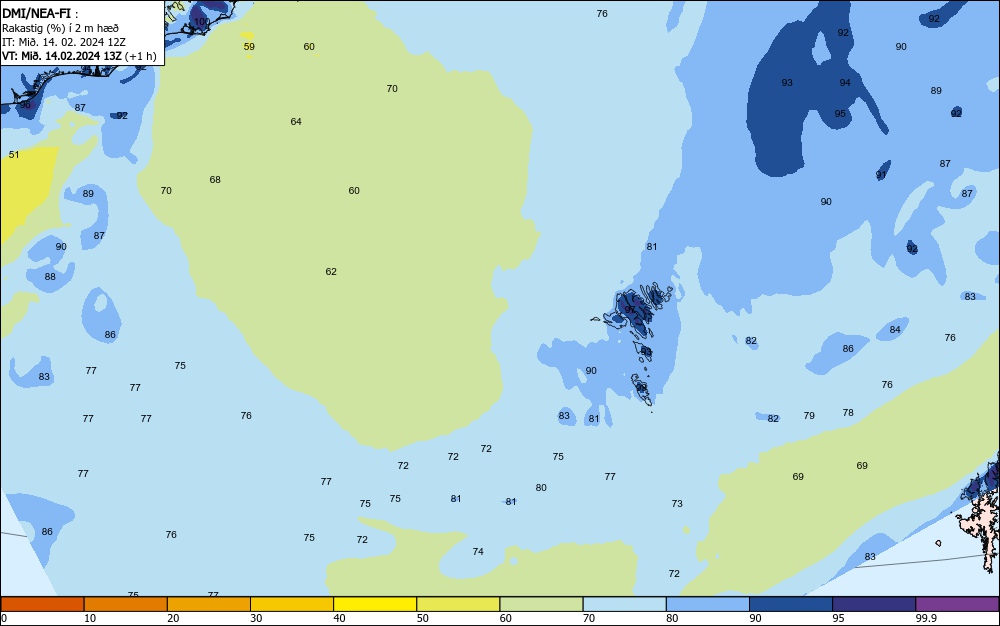Click the 90–95 dark blue legend swatch
The height and width of the screenshot is (626, 1000).
point(791,604)
